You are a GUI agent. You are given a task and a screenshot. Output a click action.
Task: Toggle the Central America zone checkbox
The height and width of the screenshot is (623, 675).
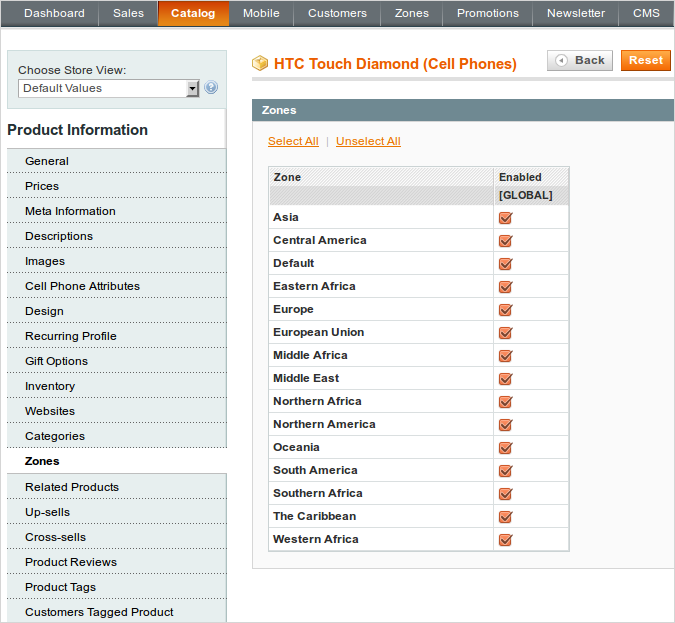[x=505, y=241]
